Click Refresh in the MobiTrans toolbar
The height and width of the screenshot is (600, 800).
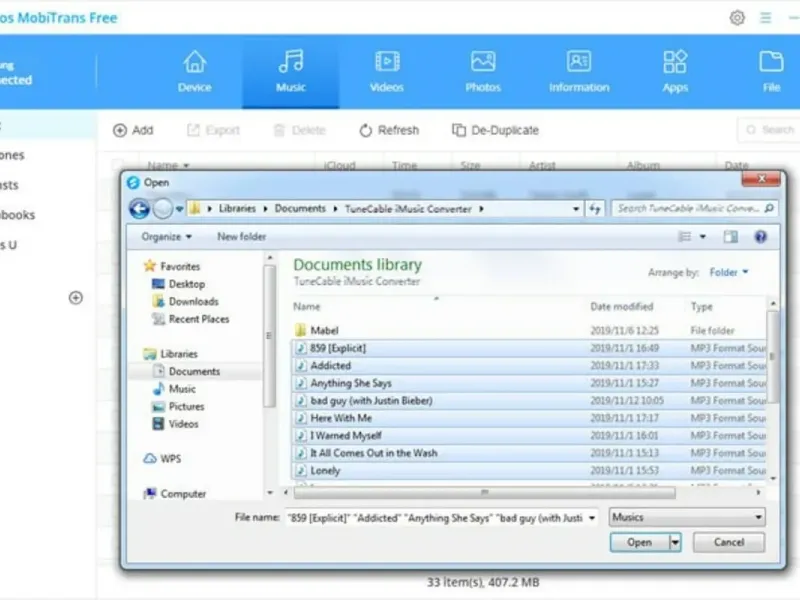point(389,131)
